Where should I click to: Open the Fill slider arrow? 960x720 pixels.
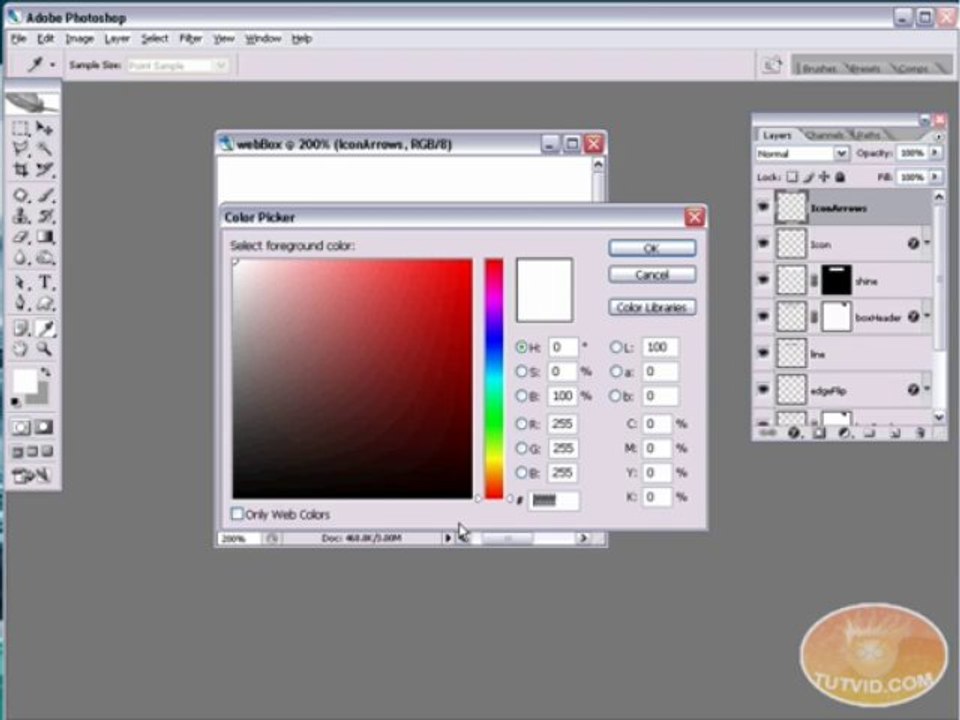(935, 177)
